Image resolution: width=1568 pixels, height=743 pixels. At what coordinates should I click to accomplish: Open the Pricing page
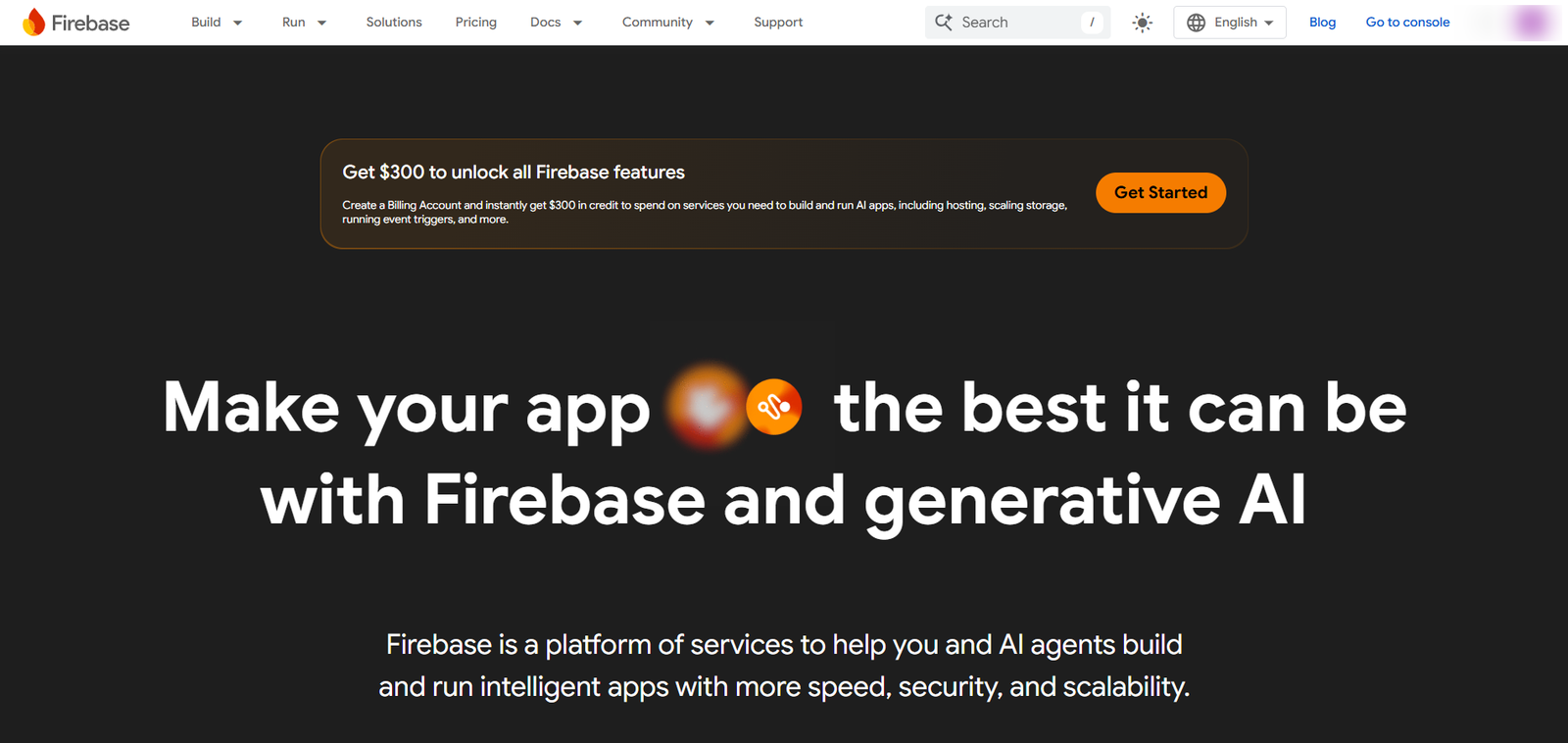tap(476, 22)
